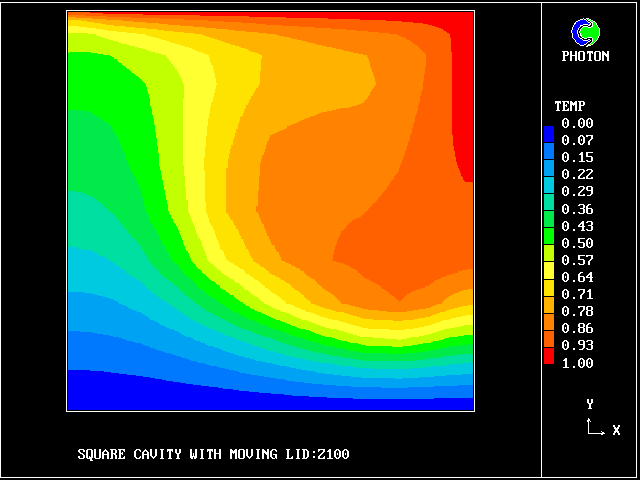Screen dimensions: 640x480
Task: Pick the cyan legend swatch beside 0.29
Action: [548, 191]
